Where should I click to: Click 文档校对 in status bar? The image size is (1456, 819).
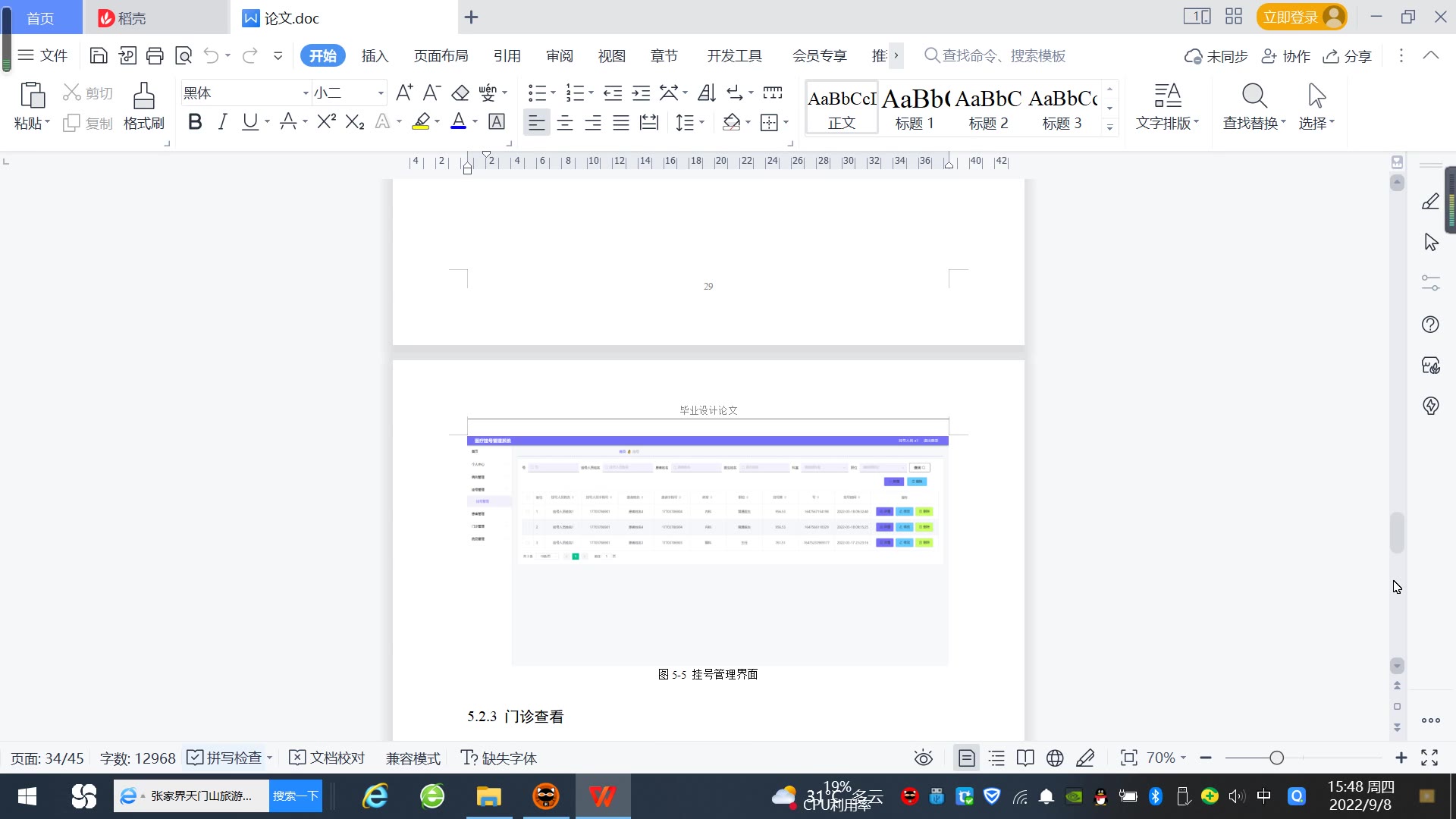(328, 758)
